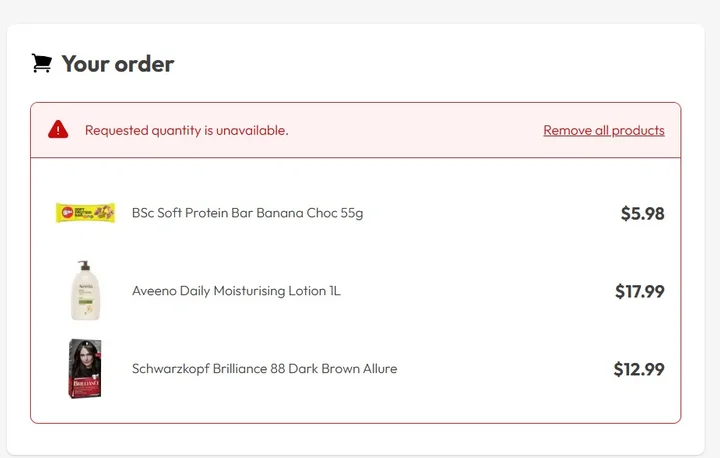
Task: Click empty space between protein bar name and price
Action: 490,213
